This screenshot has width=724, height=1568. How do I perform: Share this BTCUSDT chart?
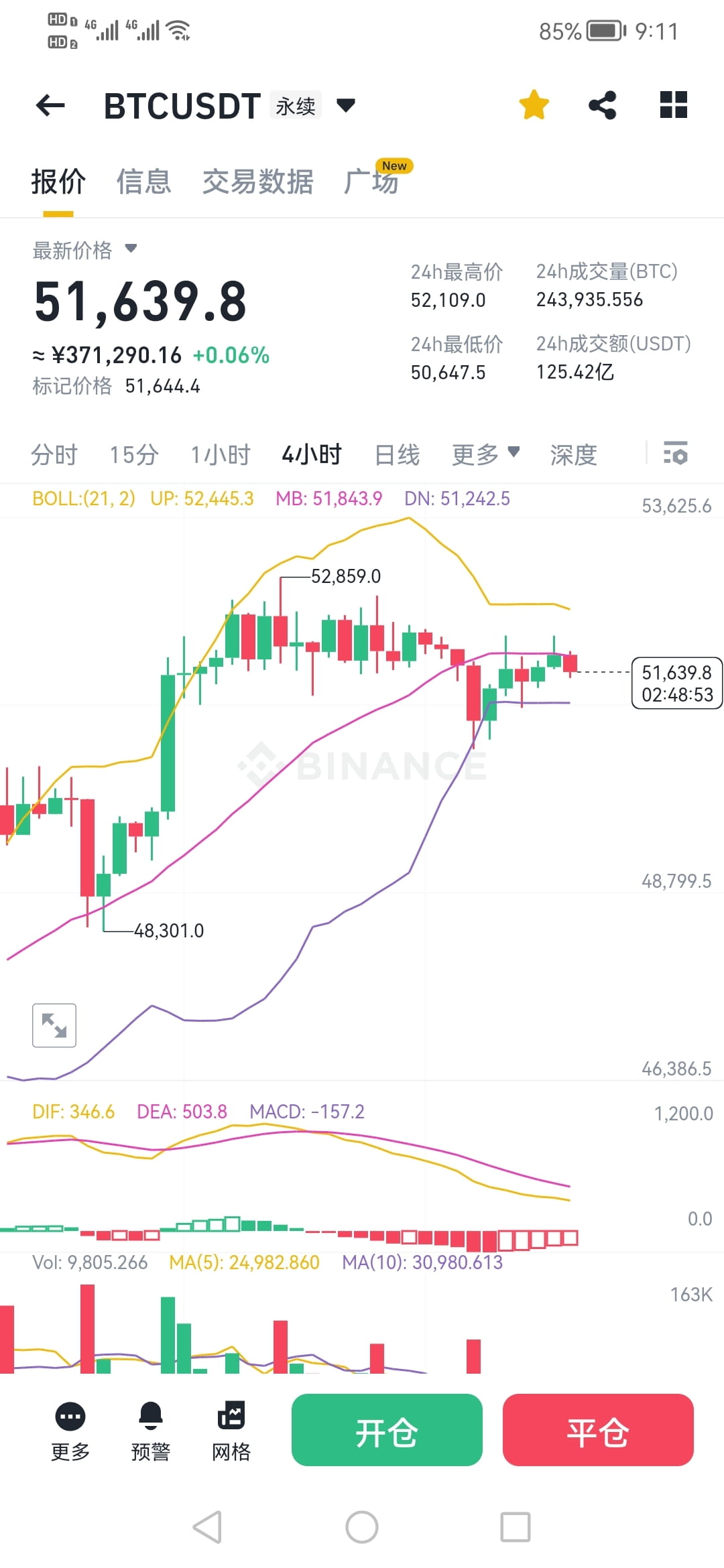coord(601,105)
